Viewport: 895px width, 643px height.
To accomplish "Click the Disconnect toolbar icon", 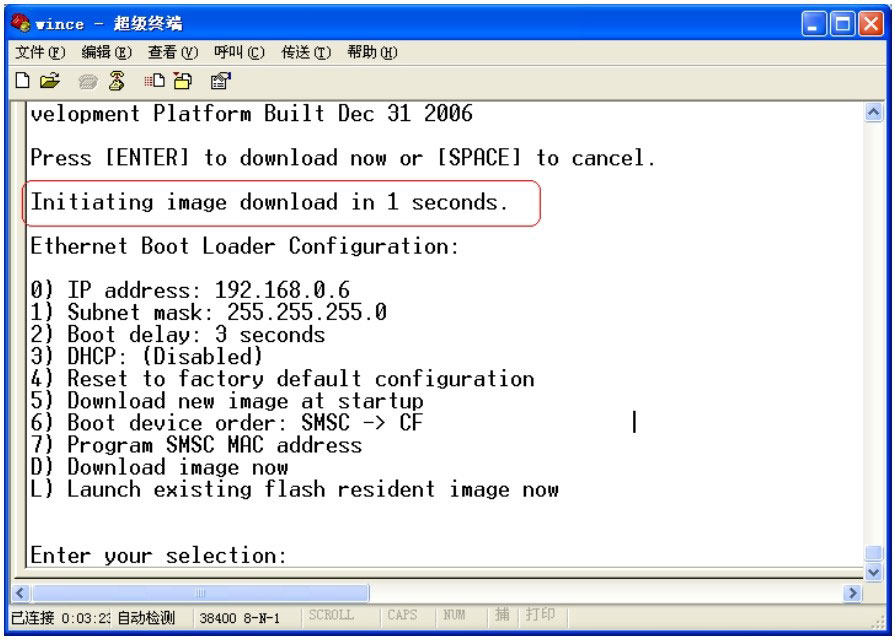I will pyautogui.click(x=116, y=81).
